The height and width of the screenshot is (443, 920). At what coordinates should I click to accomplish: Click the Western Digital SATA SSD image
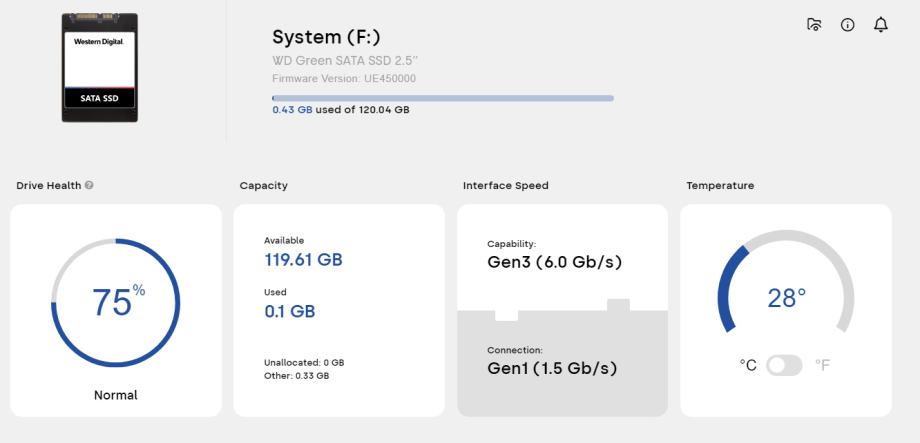pos(99,68)
